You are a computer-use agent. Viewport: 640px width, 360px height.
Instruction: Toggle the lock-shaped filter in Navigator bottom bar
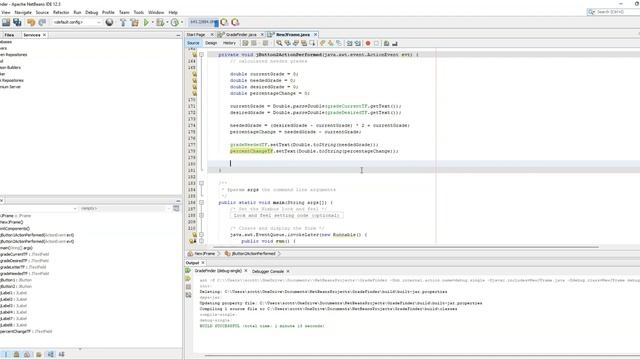[x=16, y=354]
